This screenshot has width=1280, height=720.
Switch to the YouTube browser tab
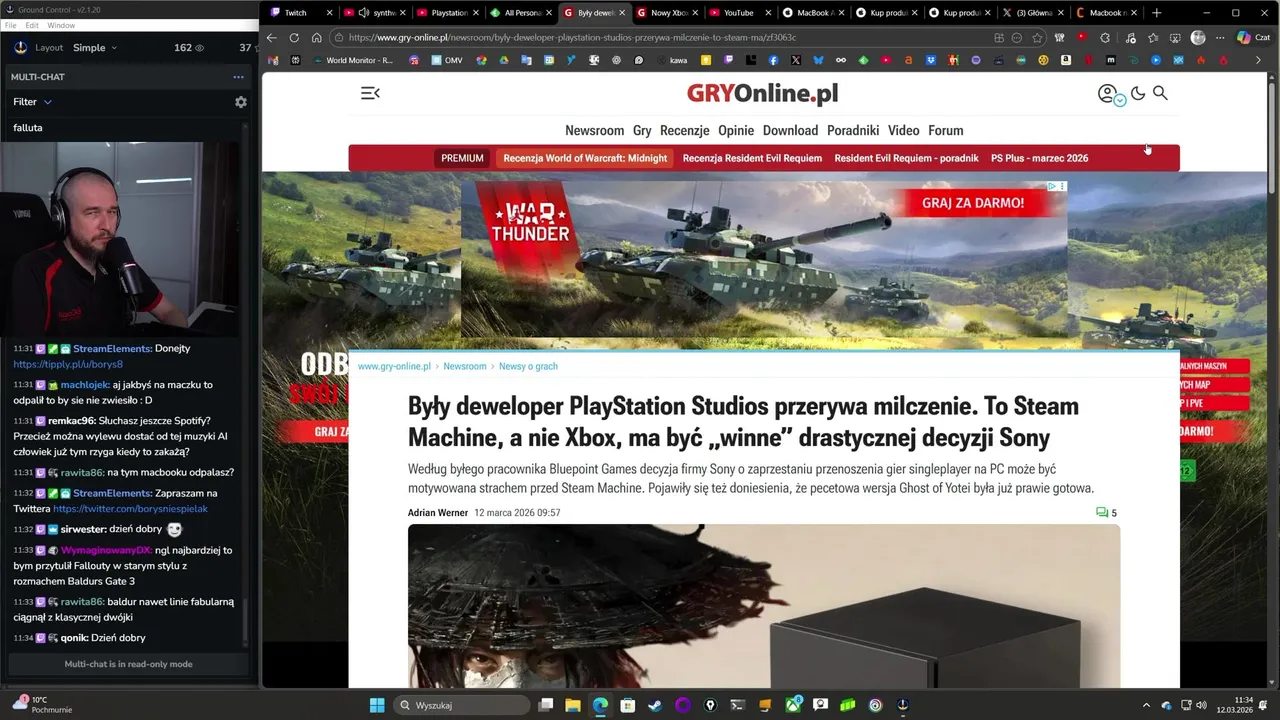(x=738, y=13)
